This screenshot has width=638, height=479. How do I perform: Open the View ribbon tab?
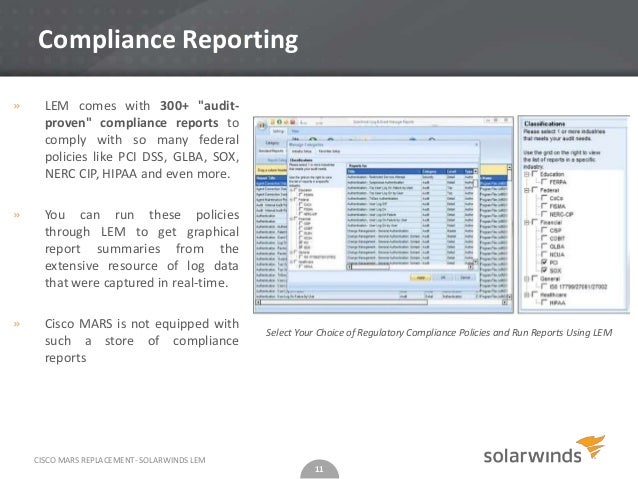point(295,131)
